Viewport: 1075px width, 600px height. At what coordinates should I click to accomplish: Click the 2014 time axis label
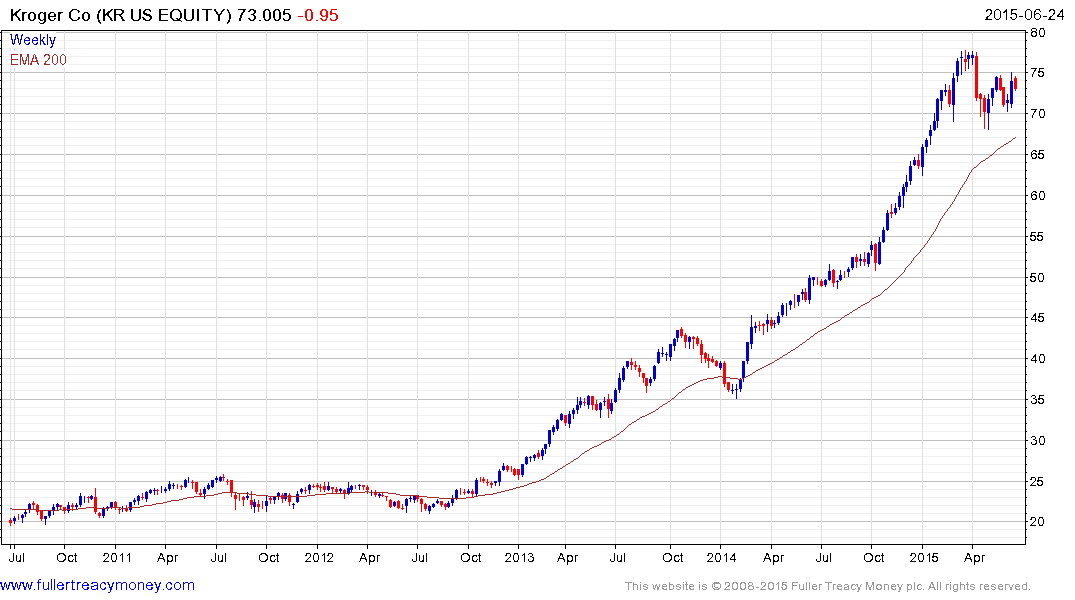[721, 557]
